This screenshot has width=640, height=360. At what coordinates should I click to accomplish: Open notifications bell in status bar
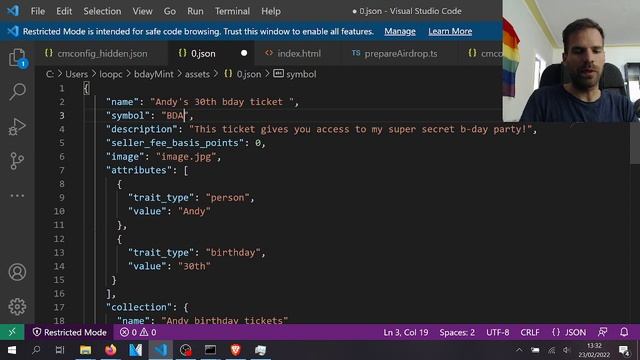624,332
